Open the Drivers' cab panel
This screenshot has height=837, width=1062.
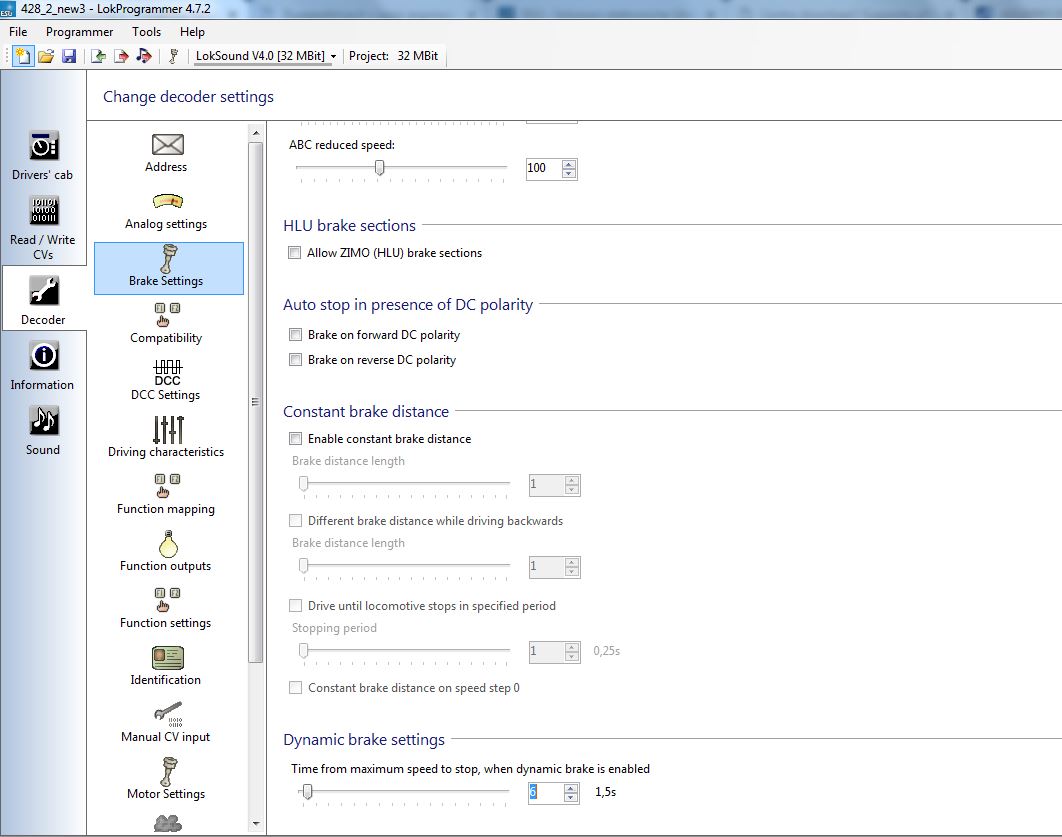click(x=42, y=155)
